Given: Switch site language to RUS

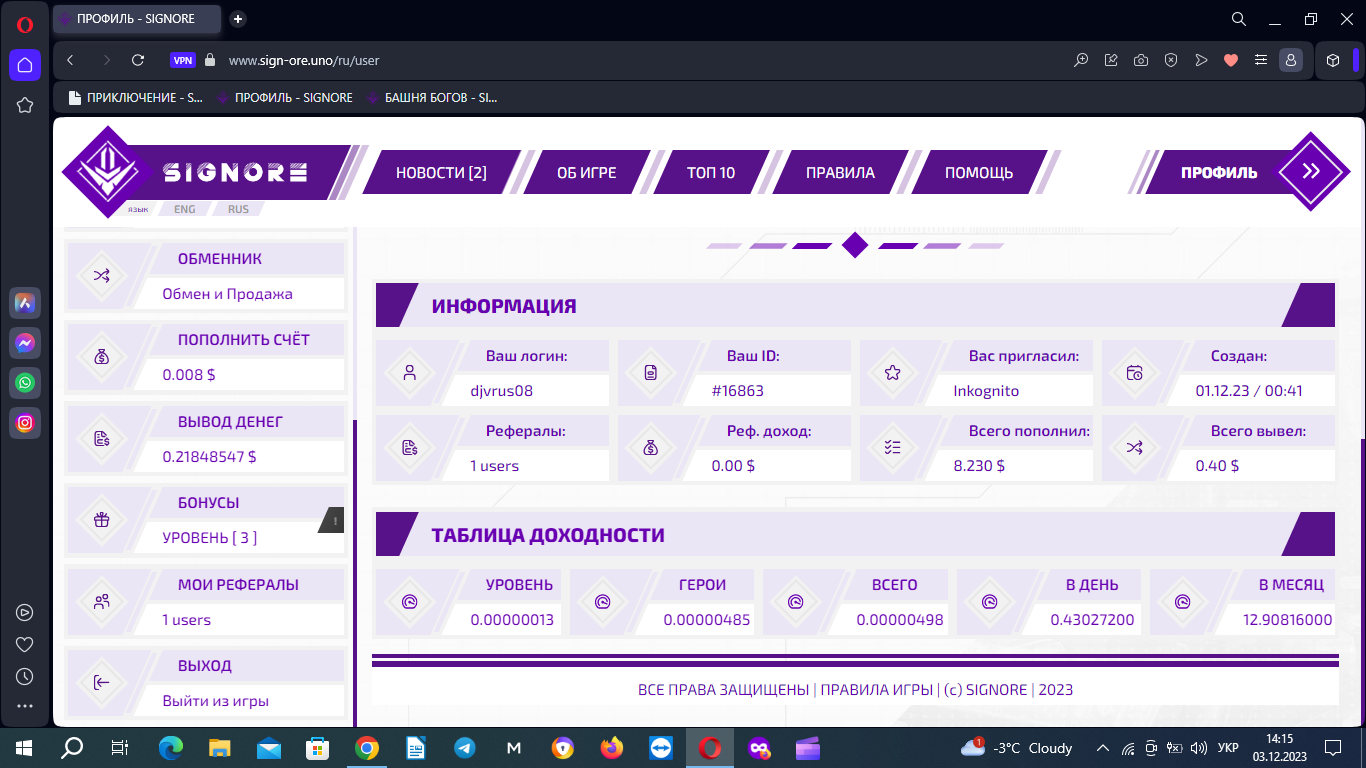Looking at the screenshot, I should (x=238, y=209).
